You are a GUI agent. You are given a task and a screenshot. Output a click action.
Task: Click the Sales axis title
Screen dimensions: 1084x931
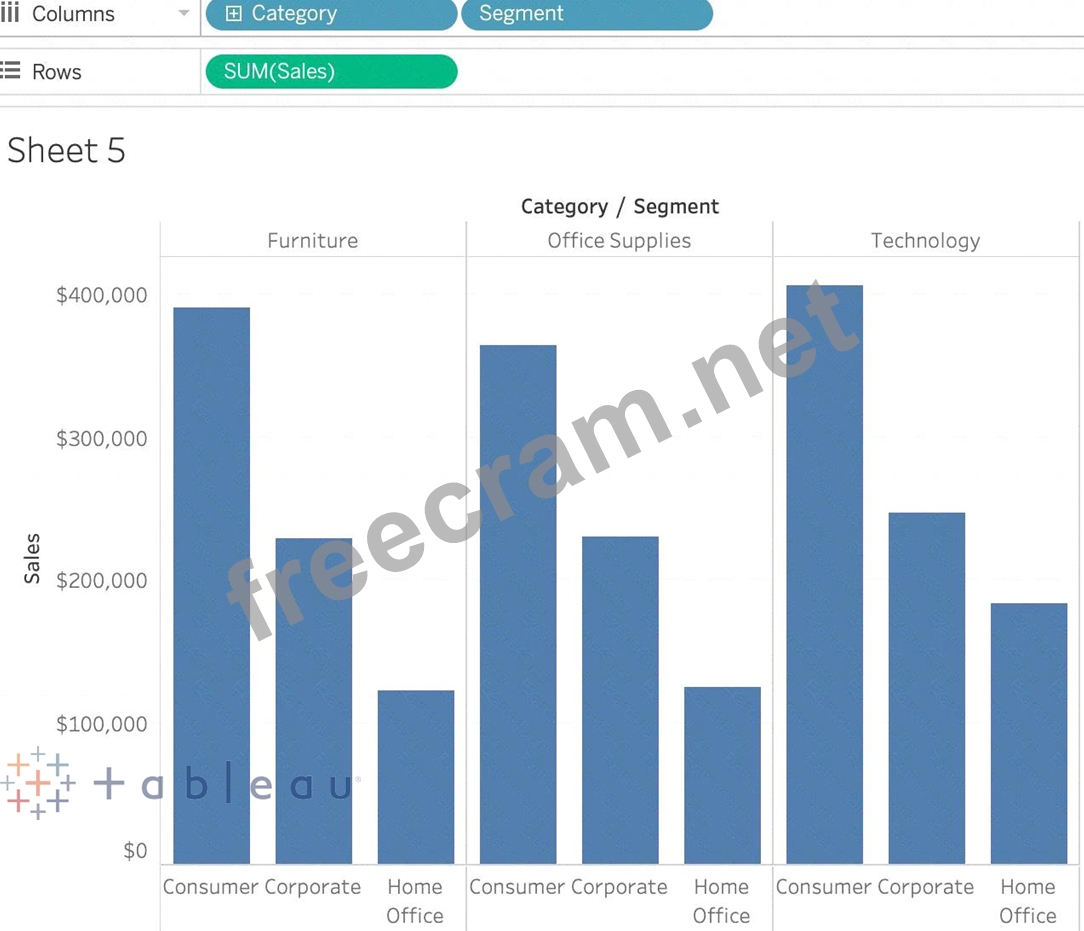click(x=33, y=558)
